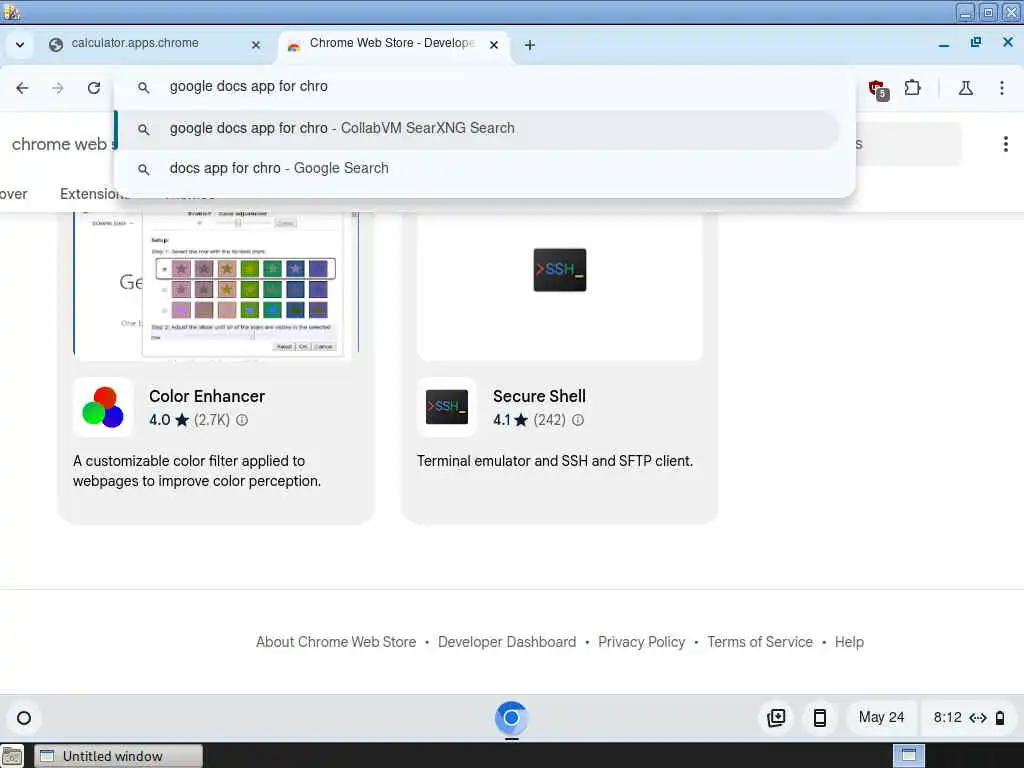Open the Developer Dashboard link
This screenshot has width=1024, height=768.
(507, 642)
